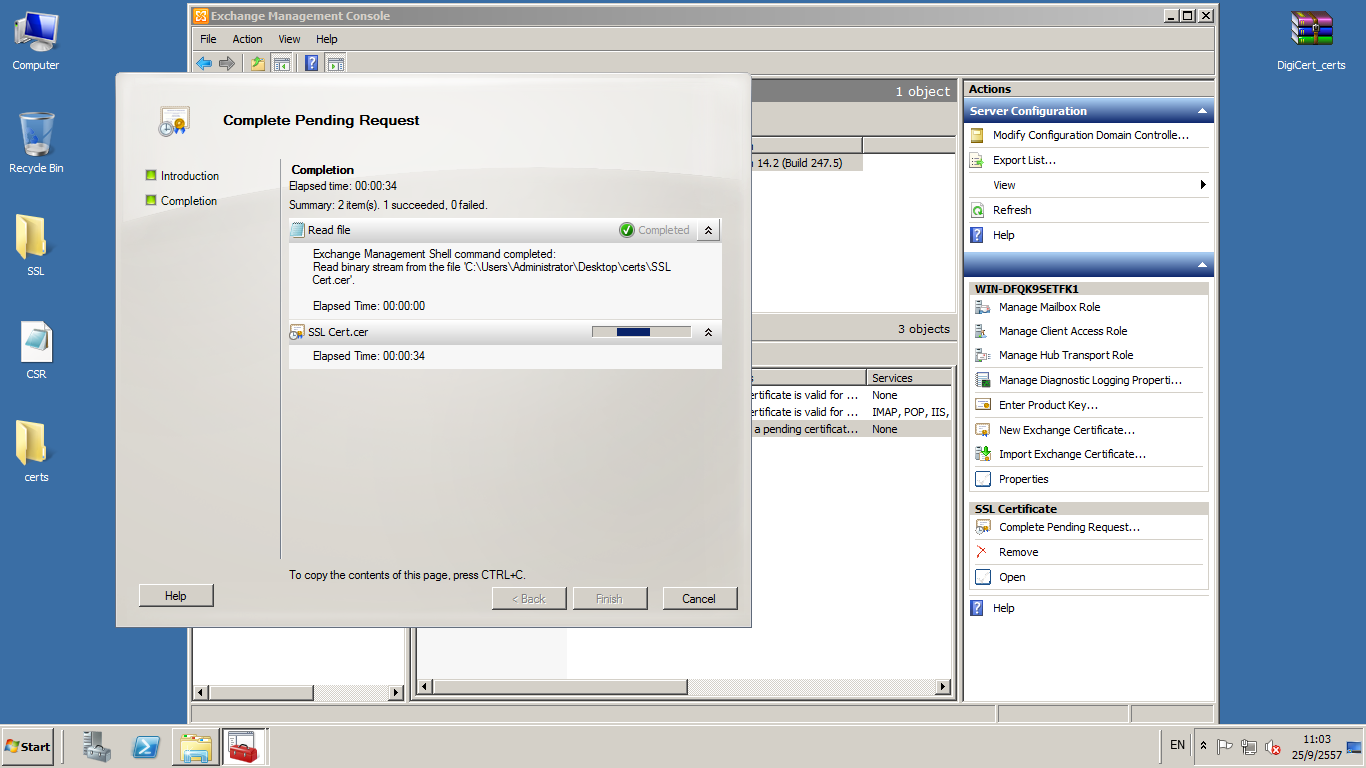The image size is (1366, 768).
Task: Click the Cancel button in wizard
Action: (699, 598)
